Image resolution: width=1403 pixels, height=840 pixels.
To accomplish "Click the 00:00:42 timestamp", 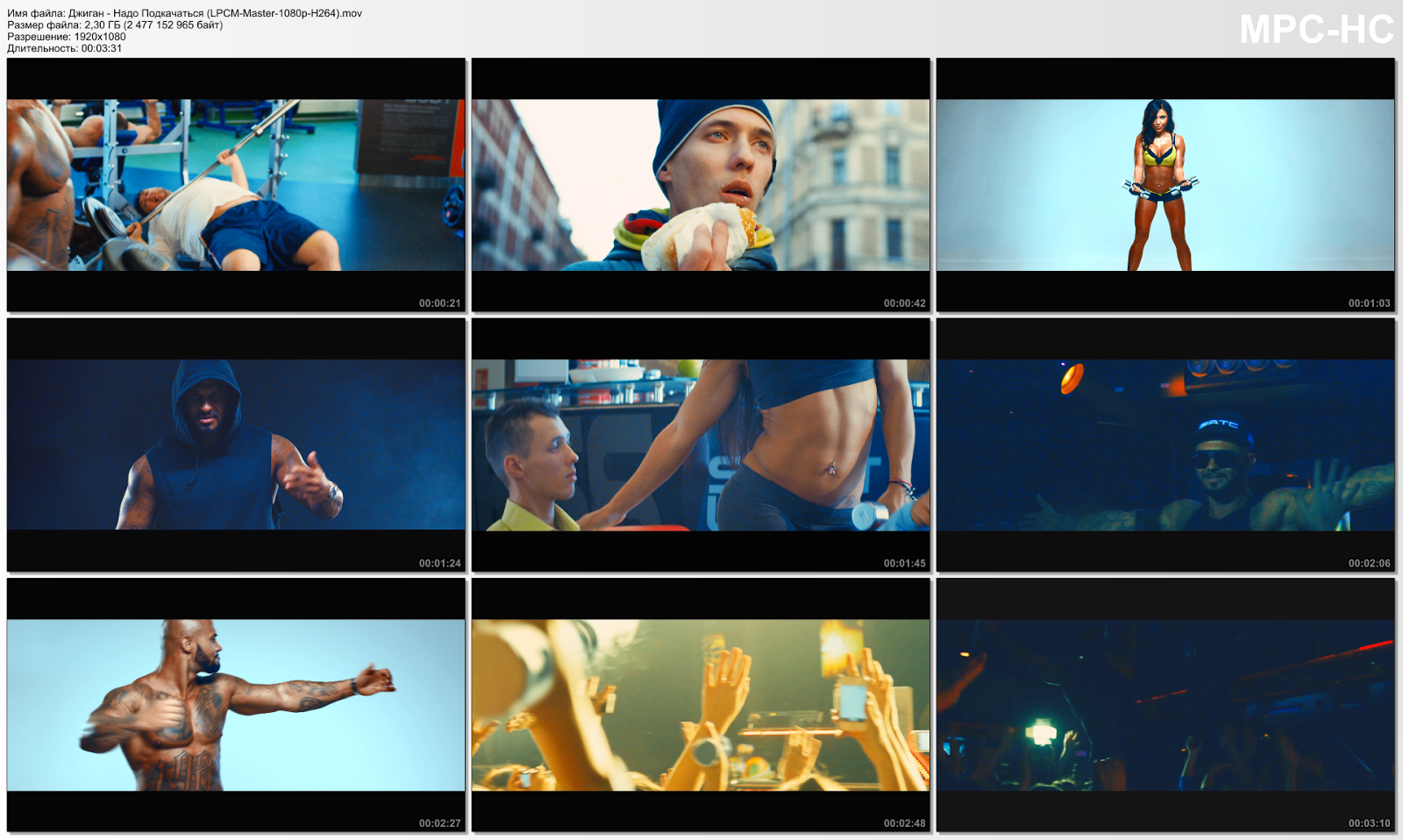I will point(904,303).
